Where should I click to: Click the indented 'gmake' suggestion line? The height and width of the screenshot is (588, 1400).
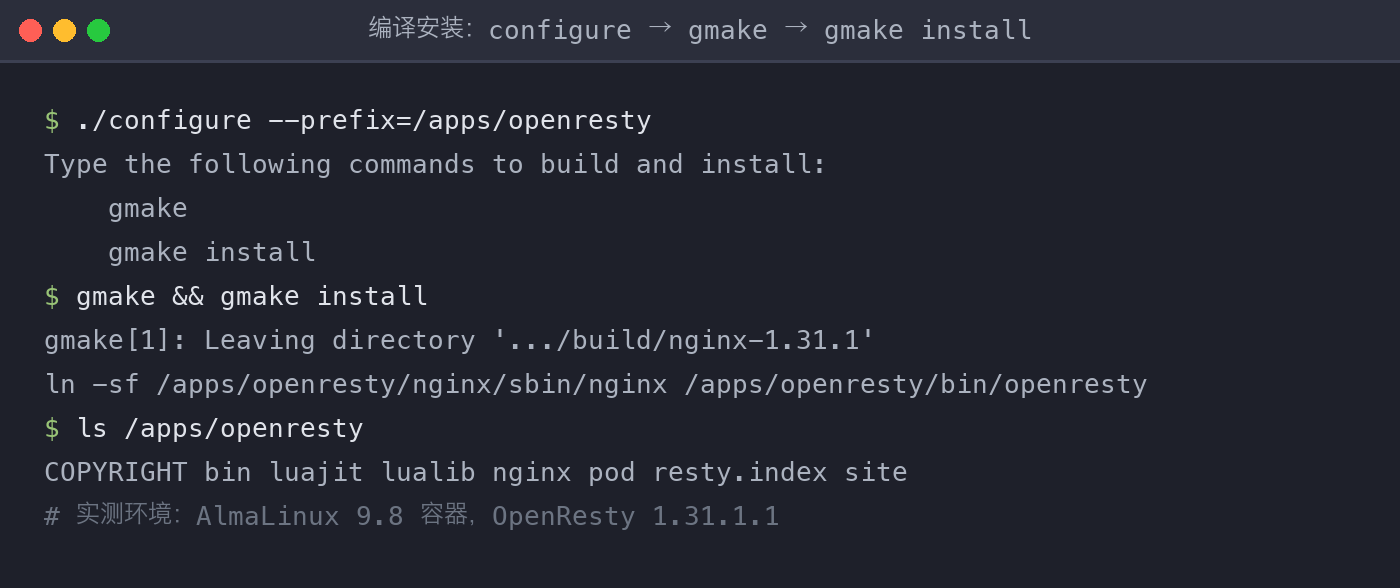click(x=148, y=208)
